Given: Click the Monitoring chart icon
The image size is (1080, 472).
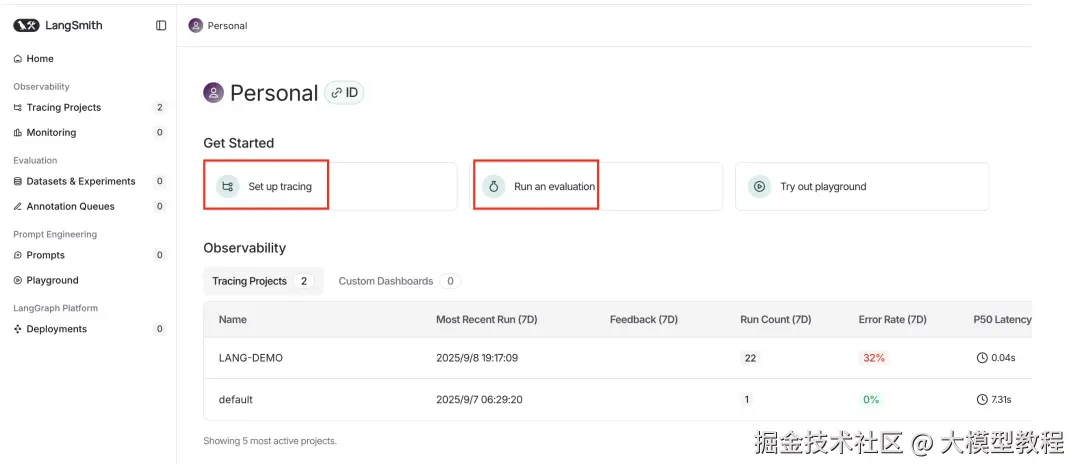Looking at the screenshot, I should pos(18,132).
